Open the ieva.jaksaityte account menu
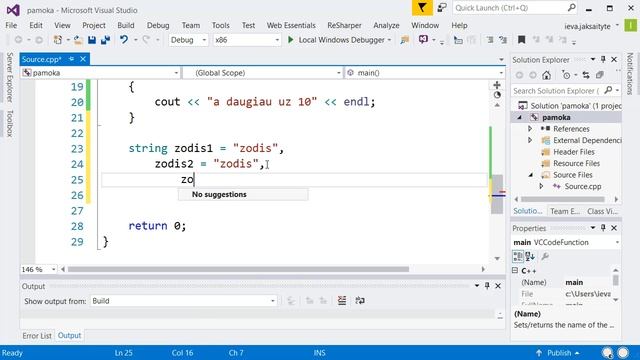Viewport: 640px width, 360px height. coord(591,26)
